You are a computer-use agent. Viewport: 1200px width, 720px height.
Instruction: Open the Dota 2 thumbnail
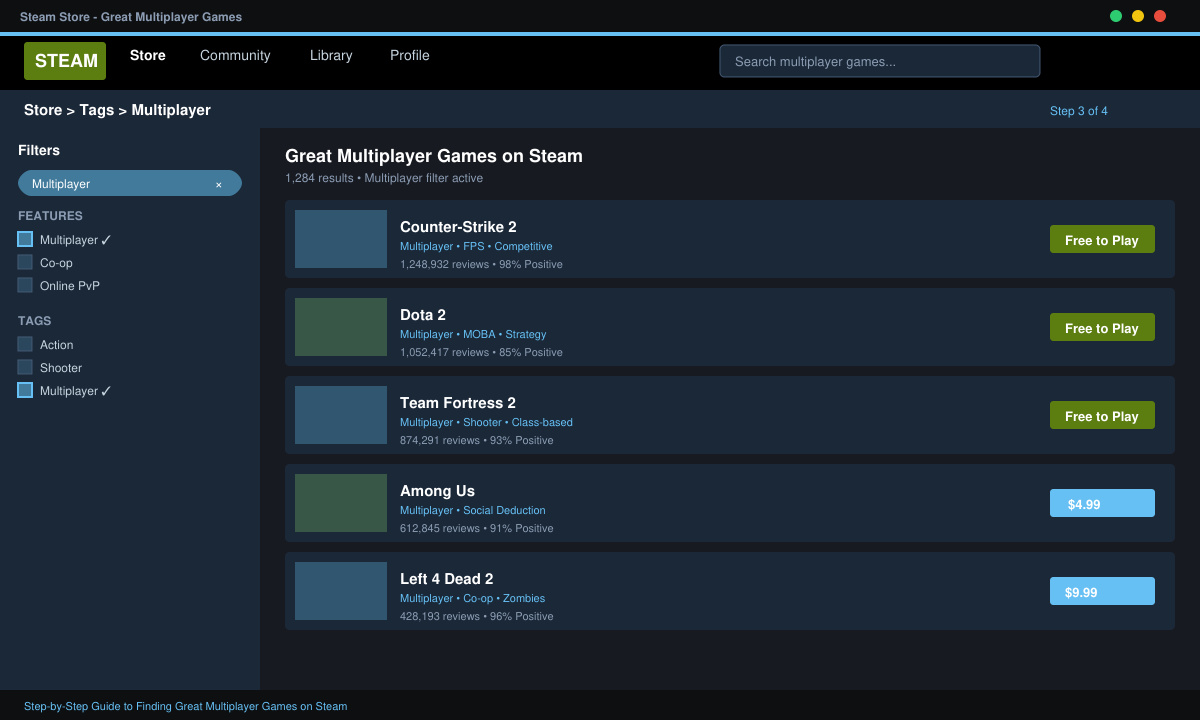pyautogui.click(x=341, y=327)
